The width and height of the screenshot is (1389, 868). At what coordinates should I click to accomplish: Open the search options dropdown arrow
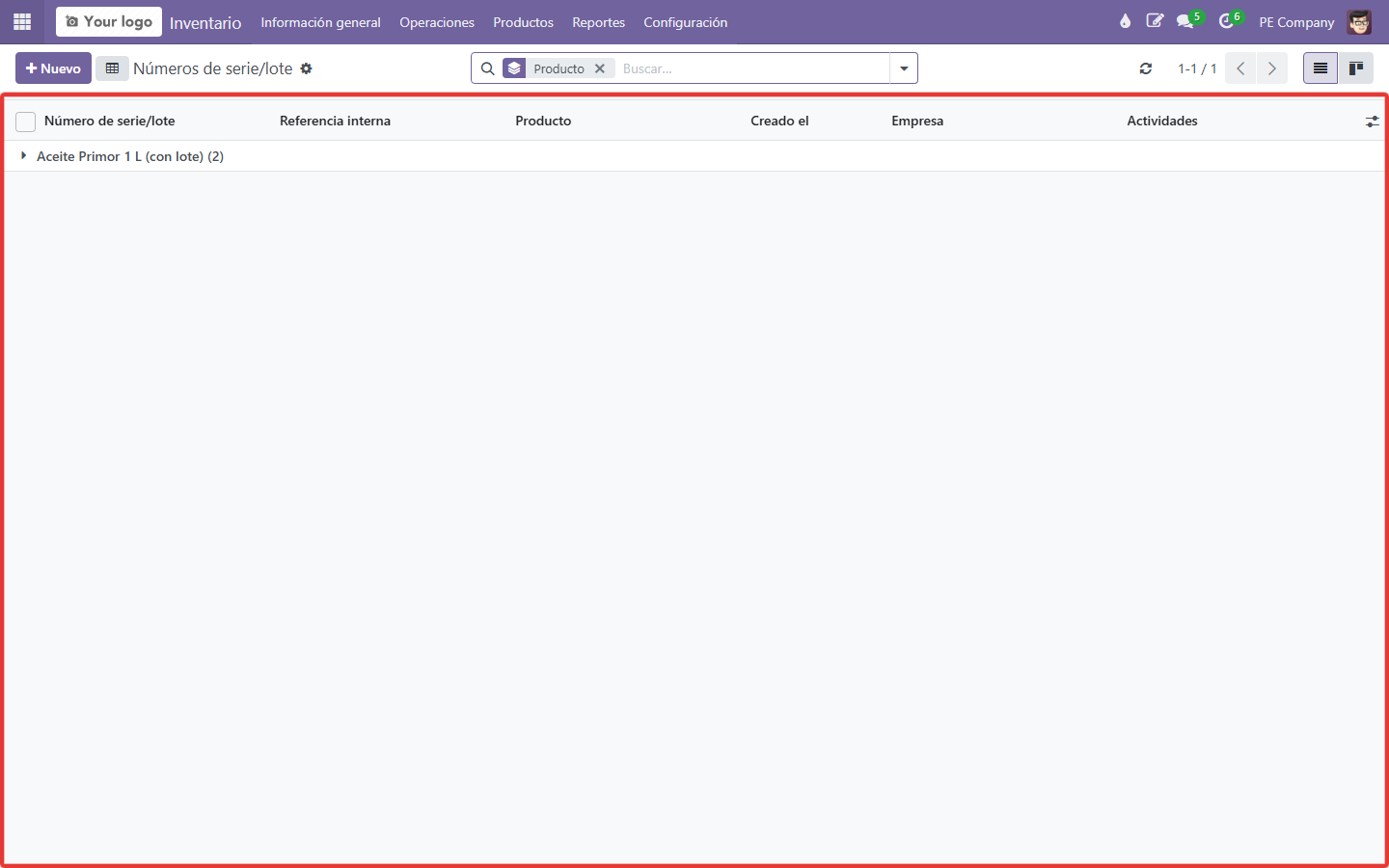(904, 68)
